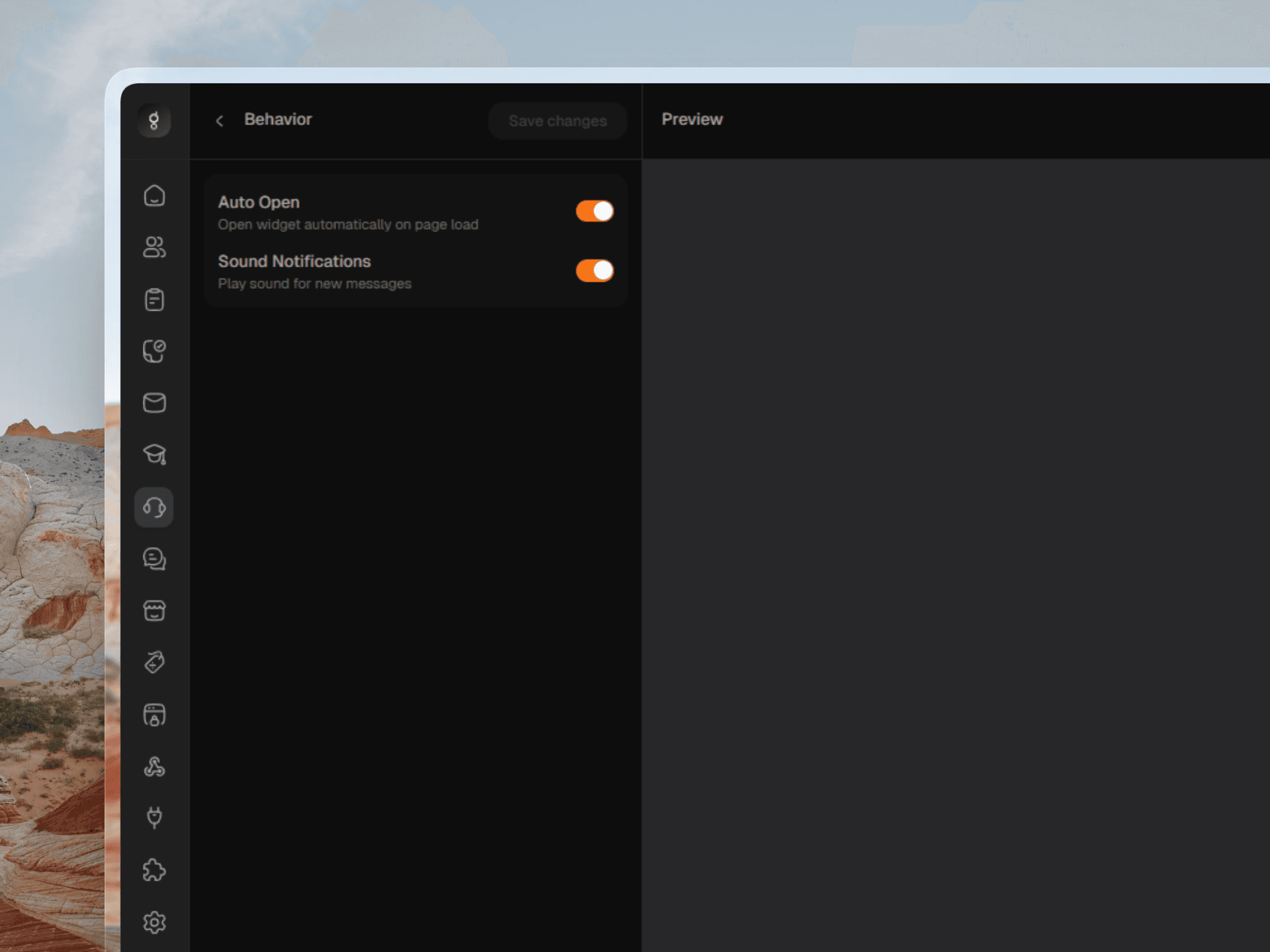Open the graduation cap sidebar icon

[154, 454]
